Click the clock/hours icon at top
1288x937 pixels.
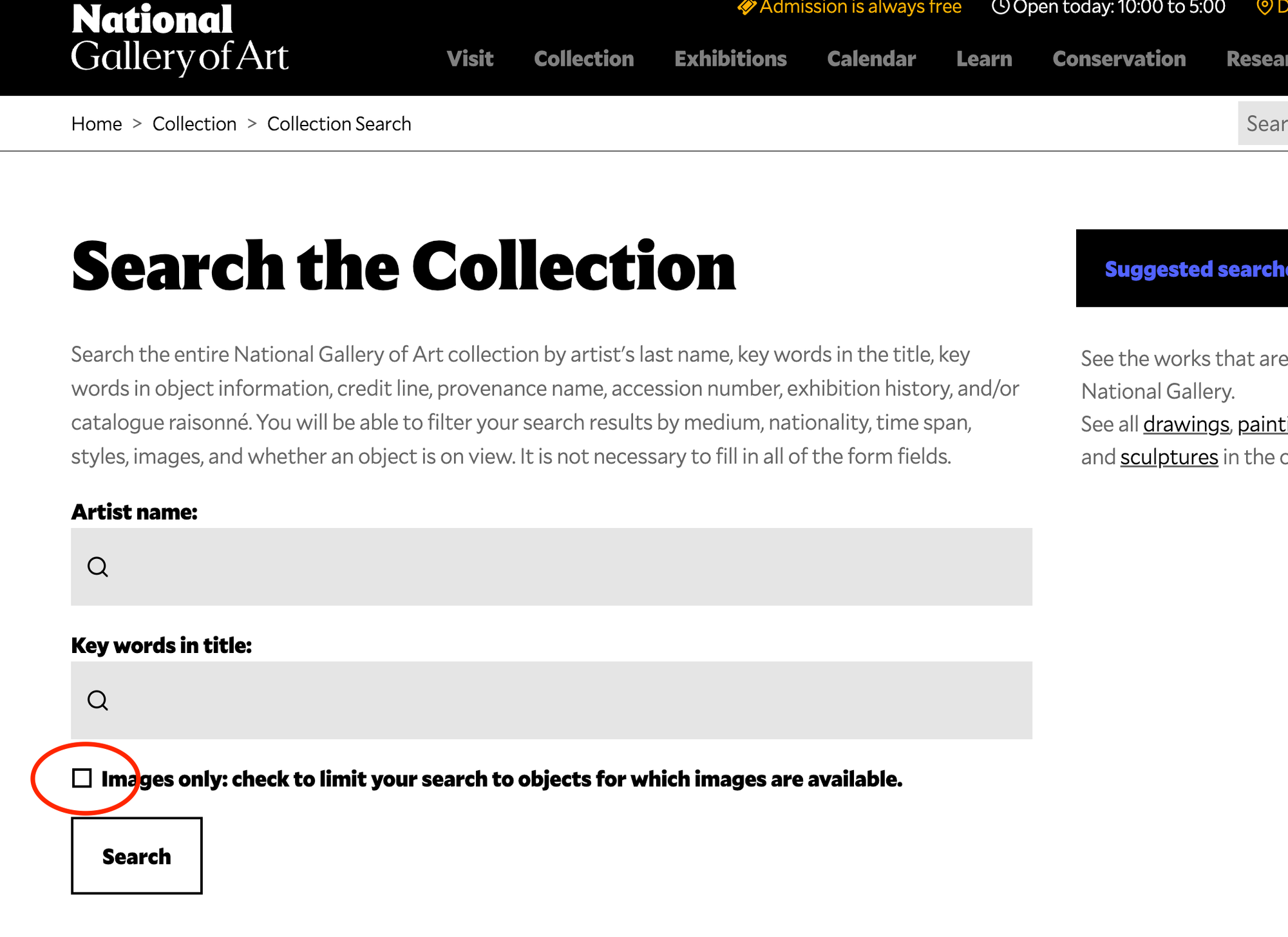click(998, 8)
